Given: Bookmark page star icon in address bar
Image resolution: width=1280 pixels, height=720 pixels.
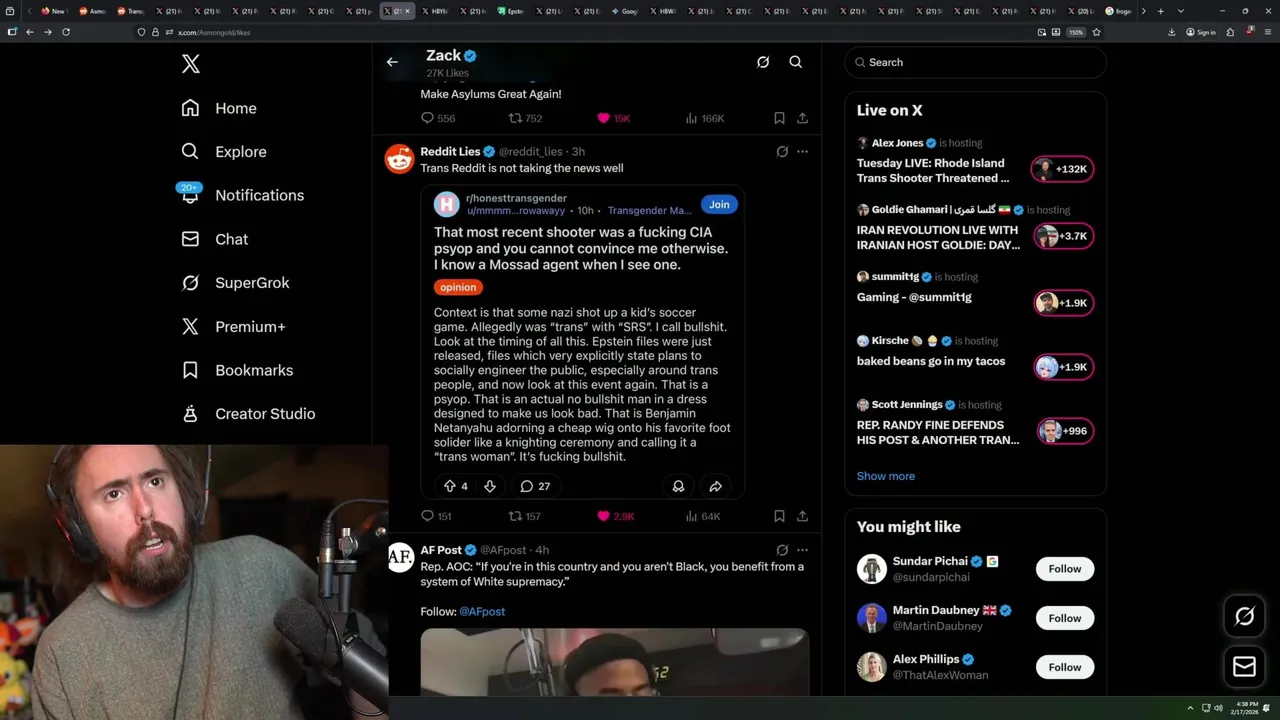Looking at the screenshot, I should (1096, 32).
